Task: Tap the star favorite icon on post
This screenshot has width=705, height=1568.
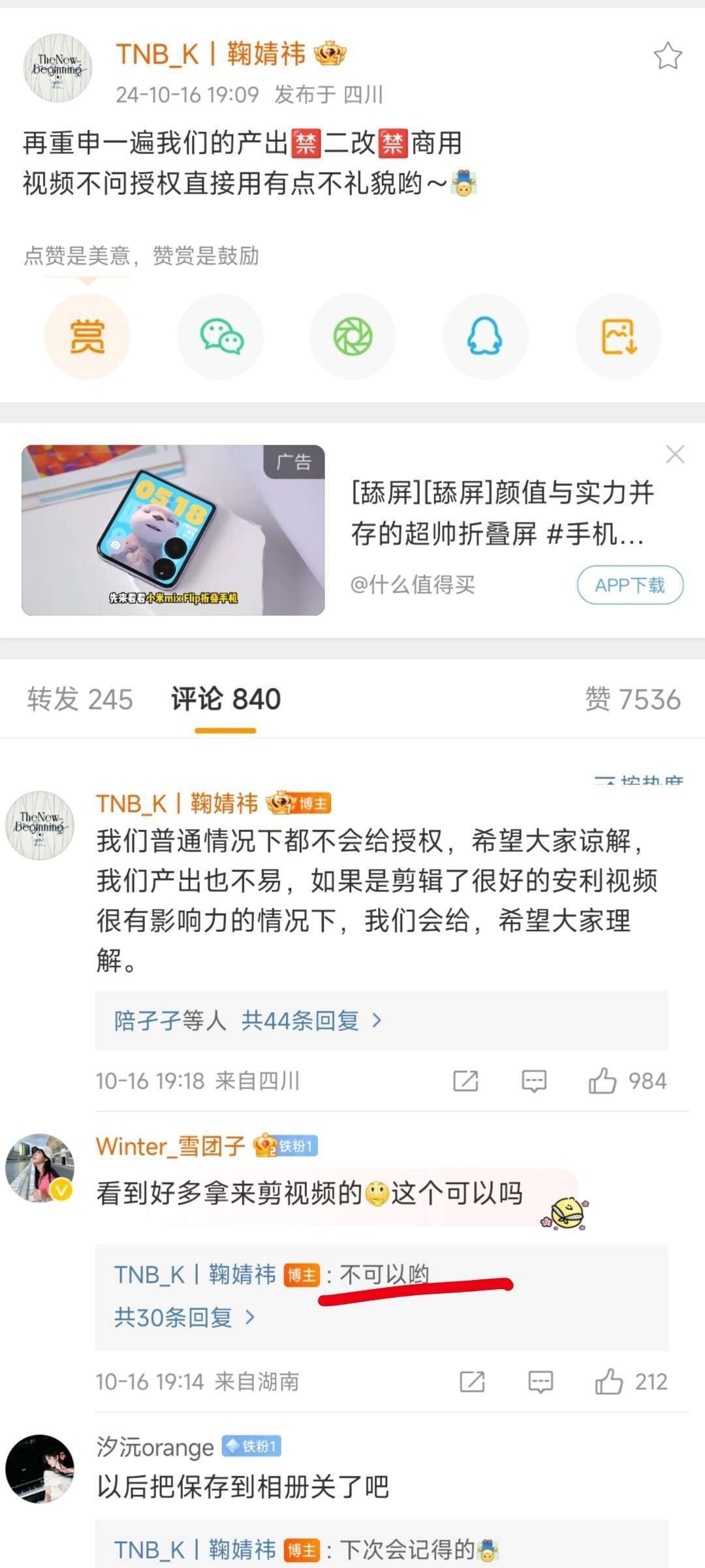Action: click(668, 56)
